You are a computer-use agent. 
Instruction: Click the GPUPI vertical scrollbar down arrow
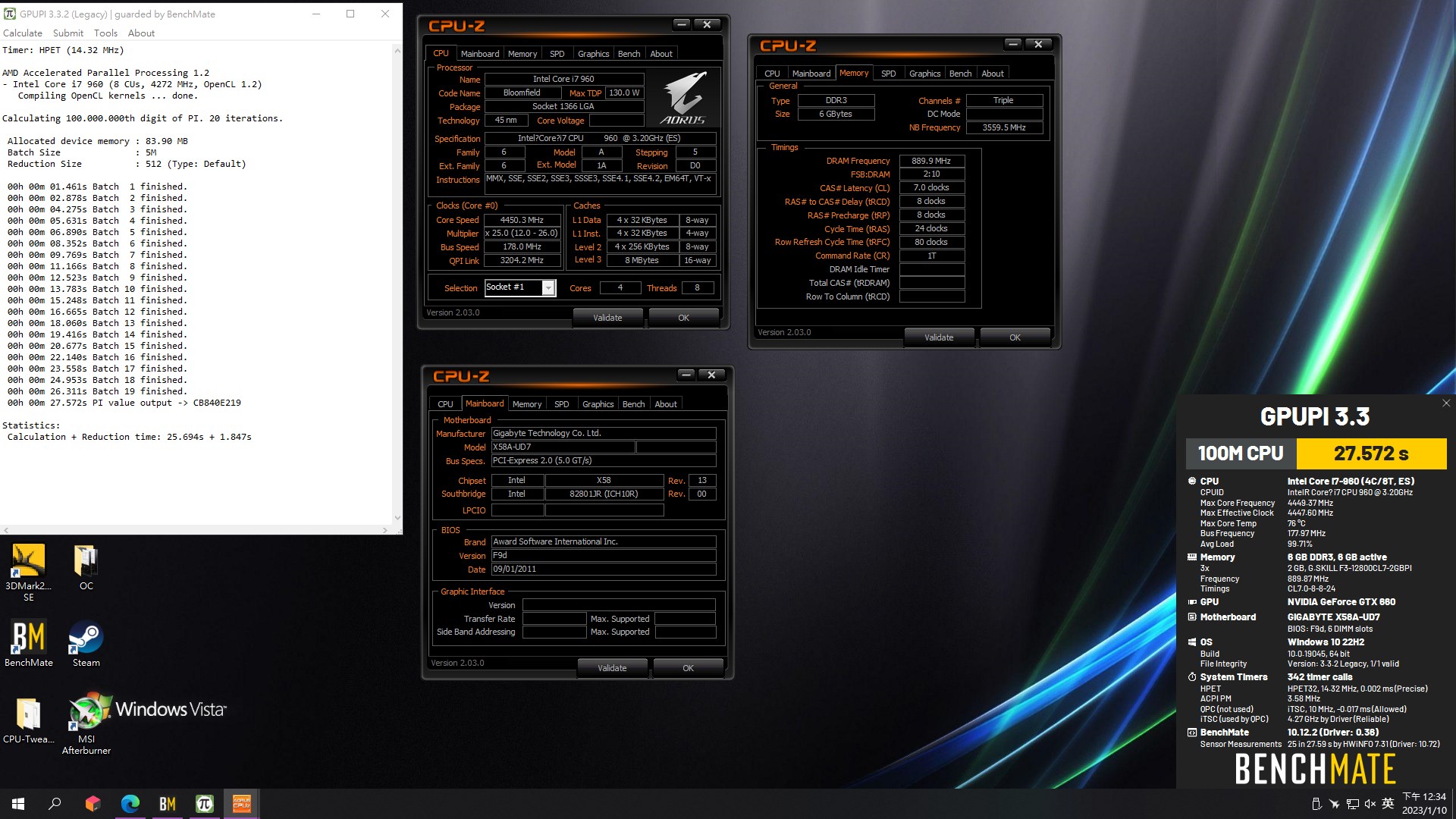coord(397,518)
